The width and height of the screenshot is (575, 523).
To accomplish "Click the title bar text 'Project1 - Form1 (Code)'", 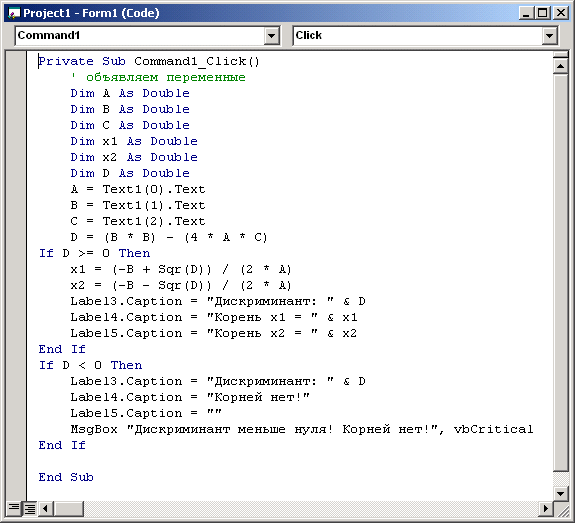I will [91, 13].
